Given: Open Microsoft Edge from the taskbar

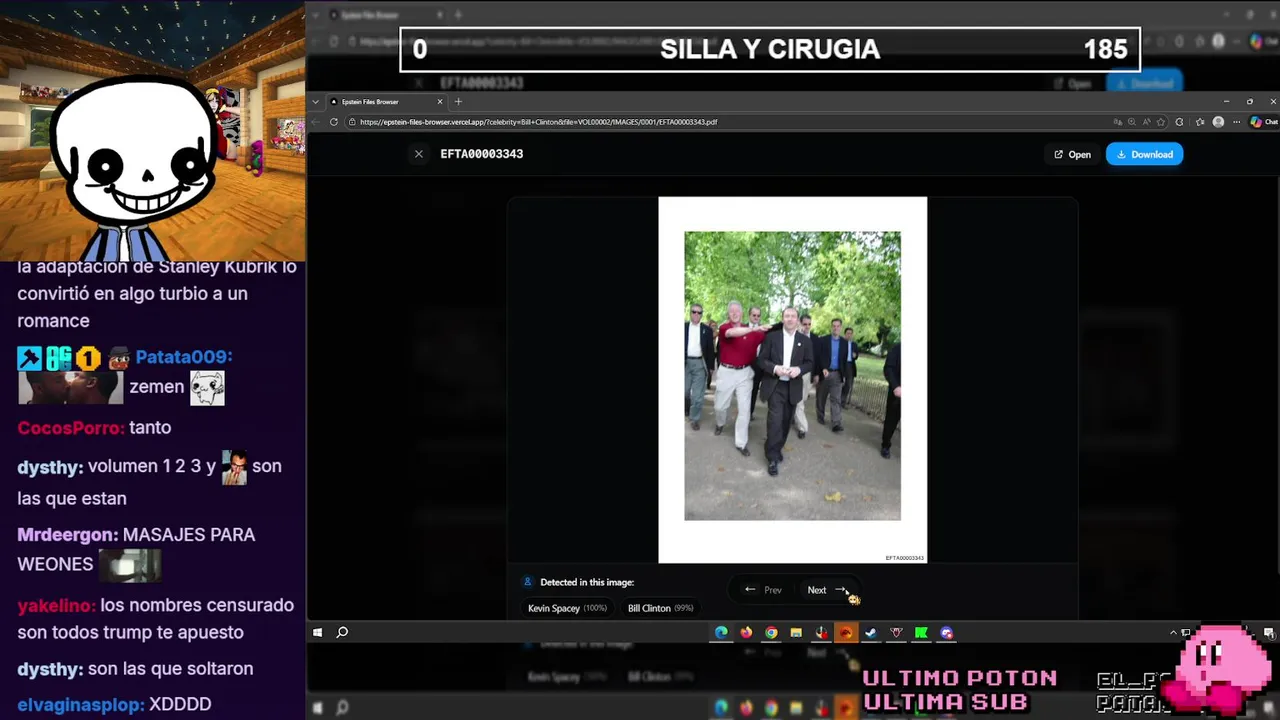Looking at the screenshot, I should [x=721, y=632].
